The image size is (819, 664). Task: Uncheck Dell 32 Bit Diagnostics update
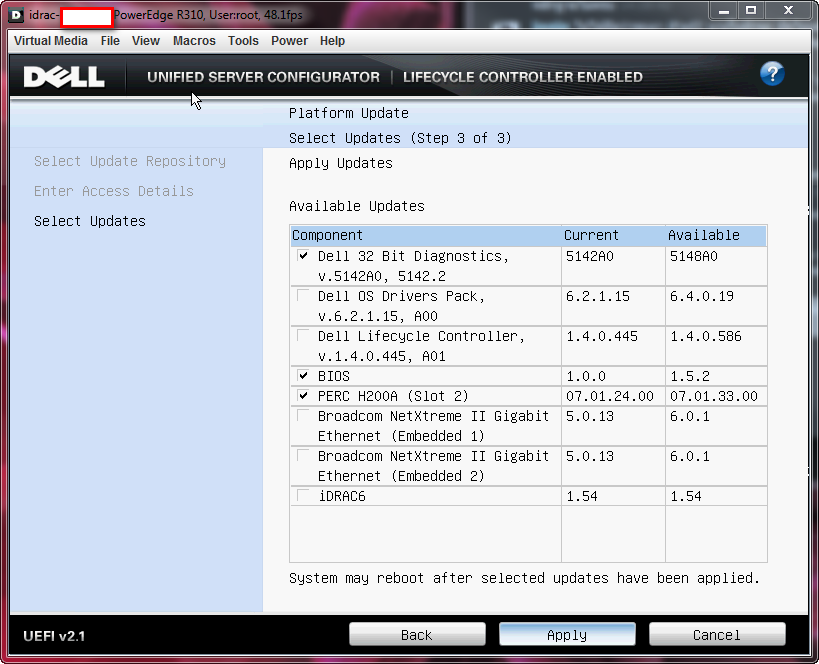click(303, 255)
